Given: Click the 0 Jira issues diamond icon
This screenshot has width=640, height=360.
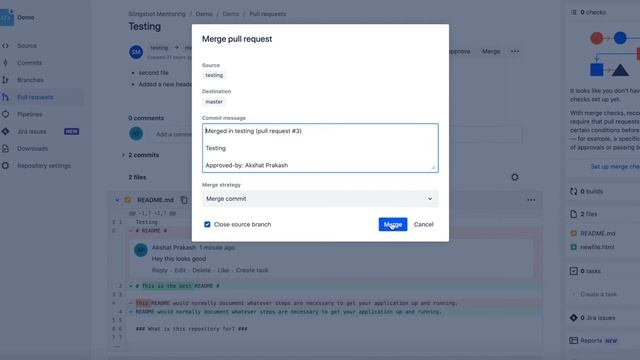Looking at the screenshot, I should pyautogui.click(x=573, y=318).
